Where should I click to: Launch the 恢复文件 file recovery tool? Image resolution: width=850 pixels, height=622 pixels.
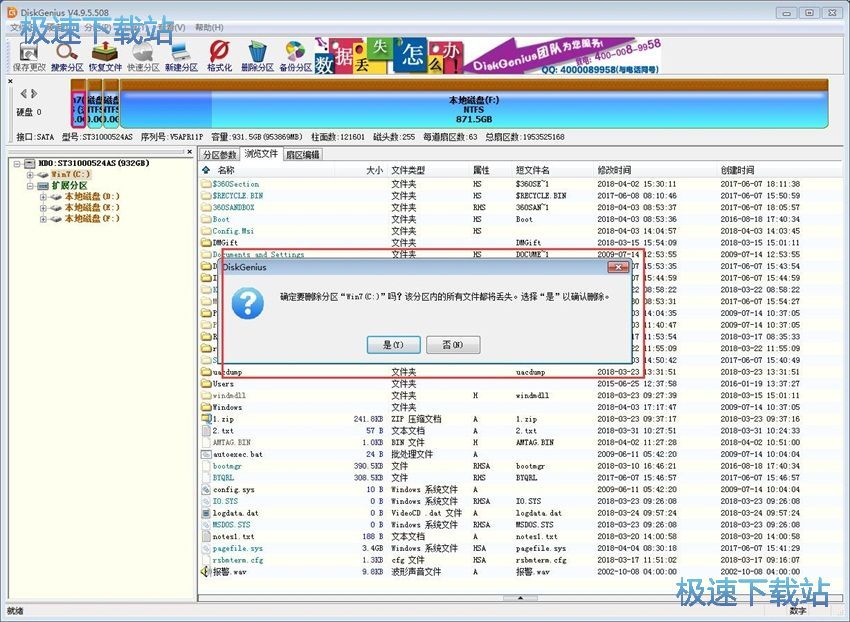(105, 56)
